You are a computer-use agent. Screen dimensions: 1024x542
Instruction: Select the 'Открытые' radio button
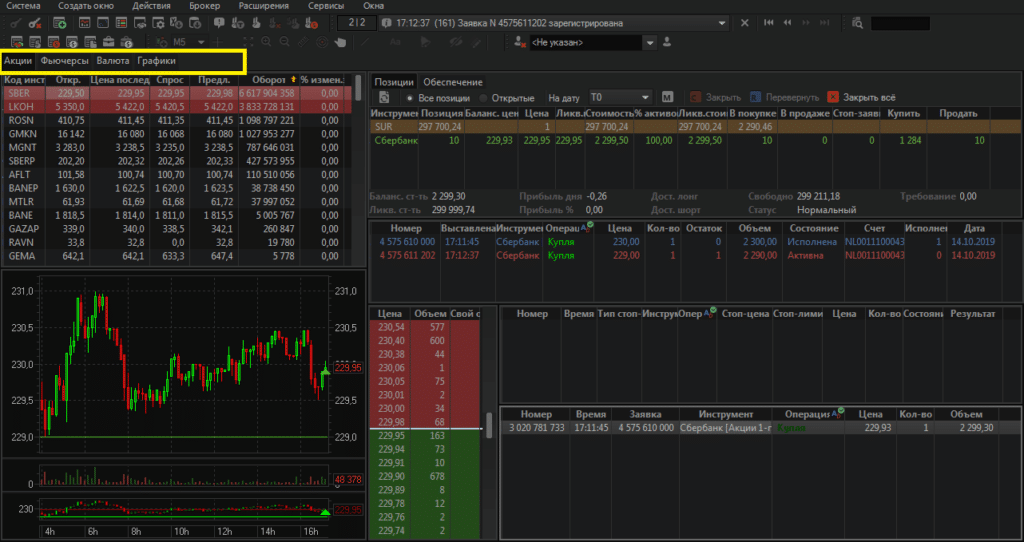pyautogui.click(x=484, y=98)
